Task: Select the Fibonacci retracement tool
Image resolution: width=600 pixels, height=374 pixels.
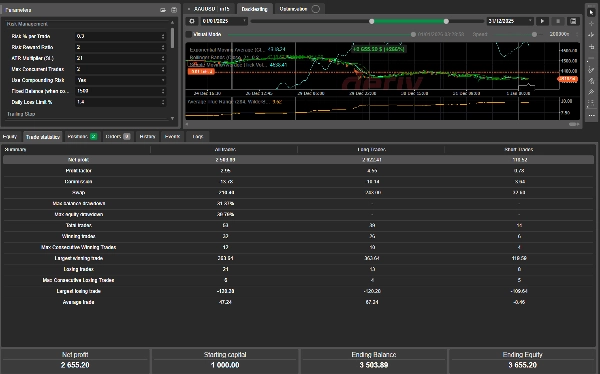Action: [x=591, y=103]
